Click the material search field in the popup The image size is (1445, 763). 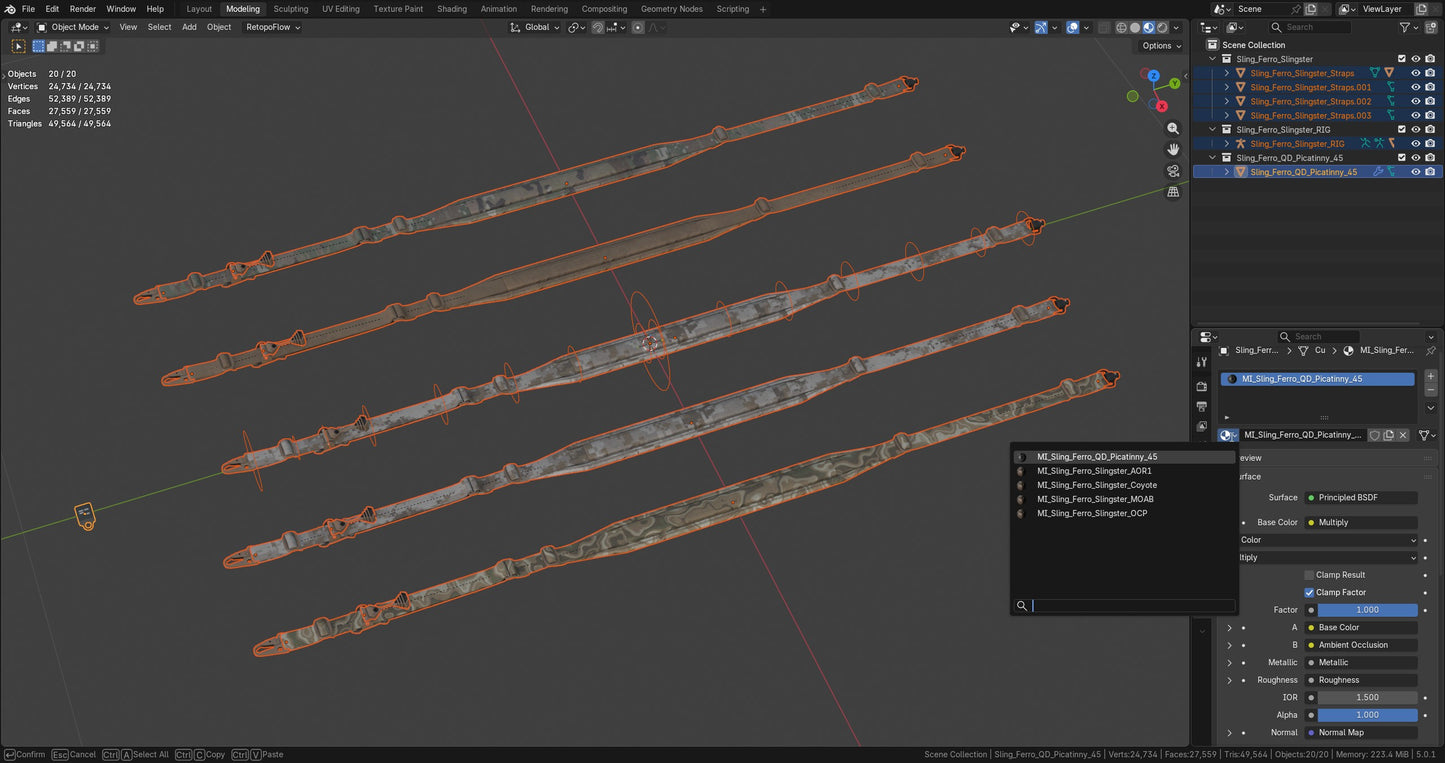[x=1125, y=606]
